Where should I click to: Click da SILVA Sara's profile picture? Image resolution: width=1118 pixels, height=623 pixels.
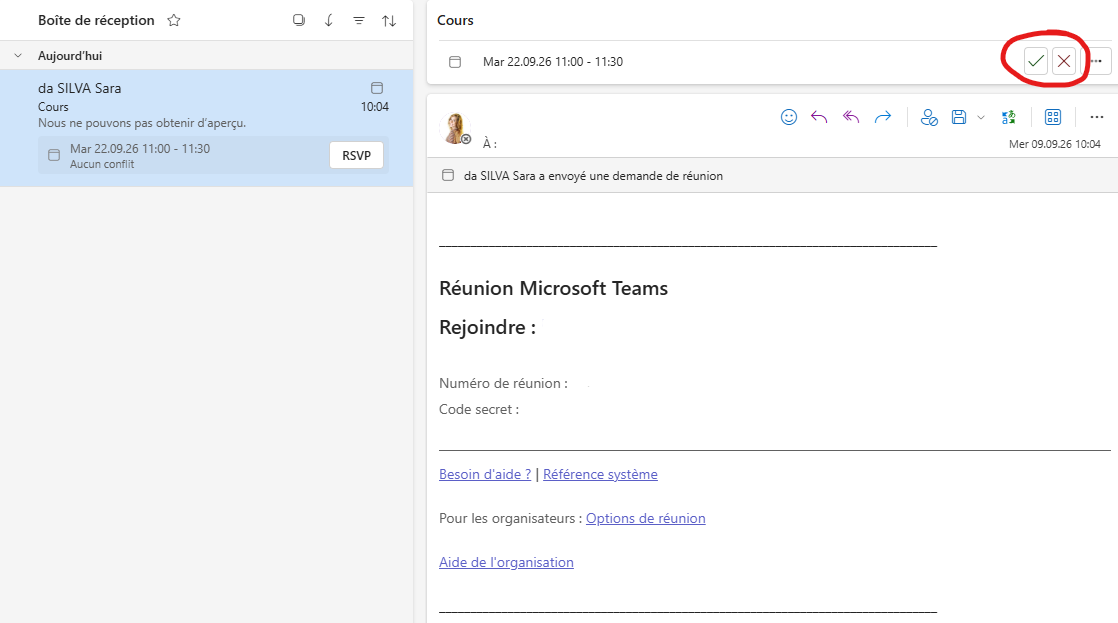[456, 129]
